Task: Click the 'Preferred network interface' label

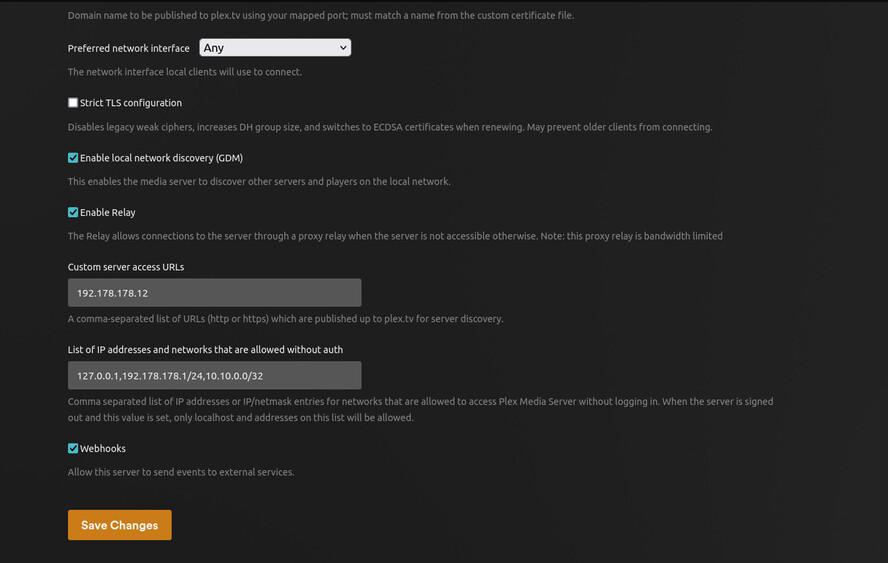Action: [129, 48]
